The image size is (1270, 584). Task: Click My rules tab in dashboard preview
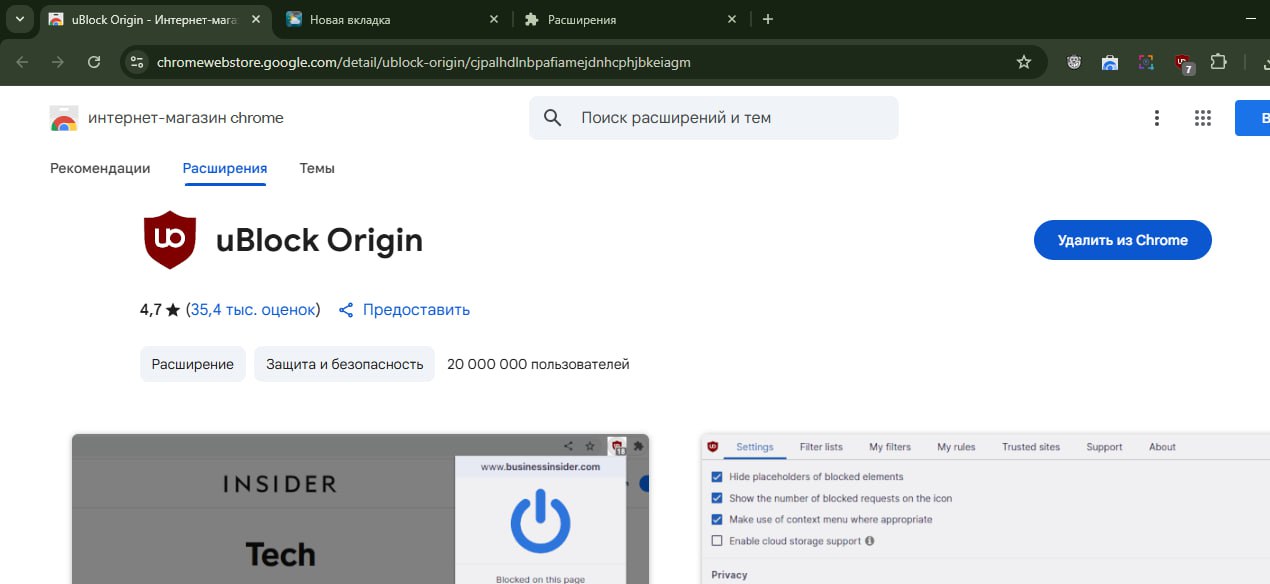[956, 447]
